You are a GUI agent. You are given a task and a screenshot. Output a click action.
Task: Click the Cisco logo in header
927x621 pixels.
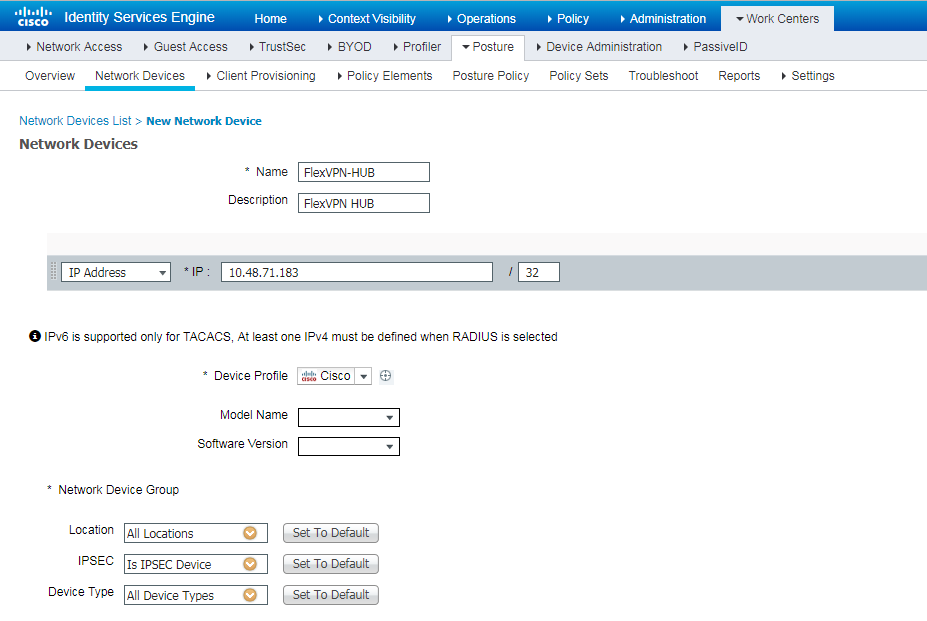tap(33, 17)
